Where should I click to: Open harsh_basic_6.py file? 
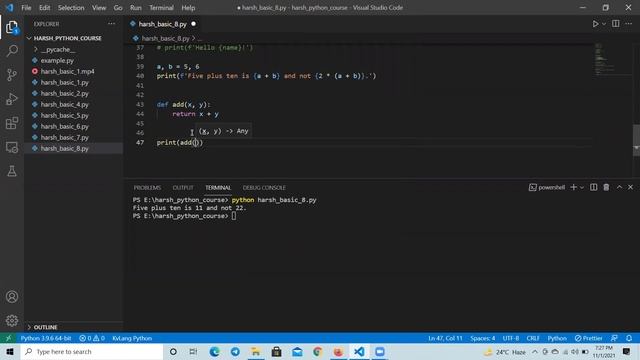pyautogui.click(x=64, y=127)
